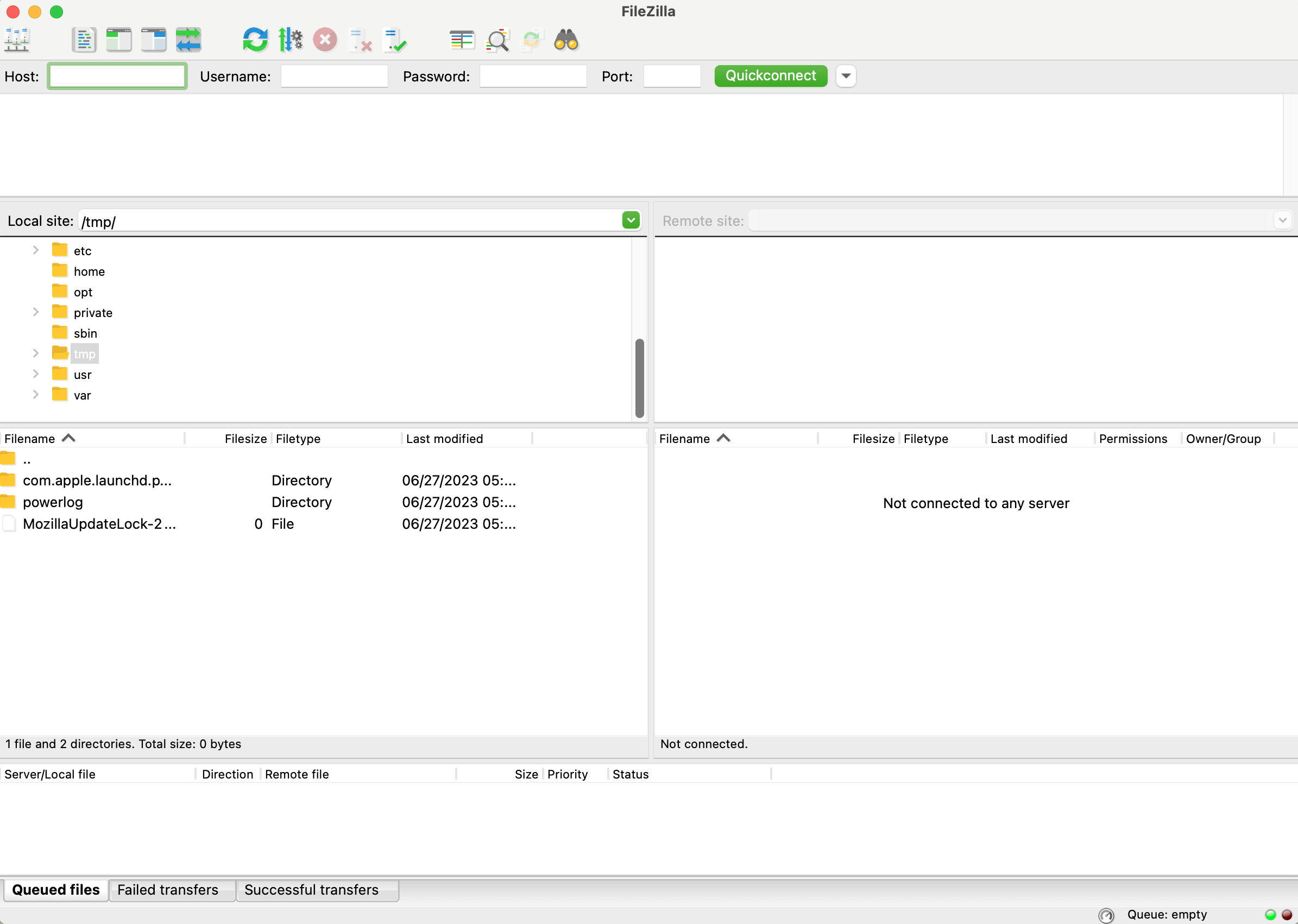Switch to the Failed transfers tab

[x=167, y=889]
